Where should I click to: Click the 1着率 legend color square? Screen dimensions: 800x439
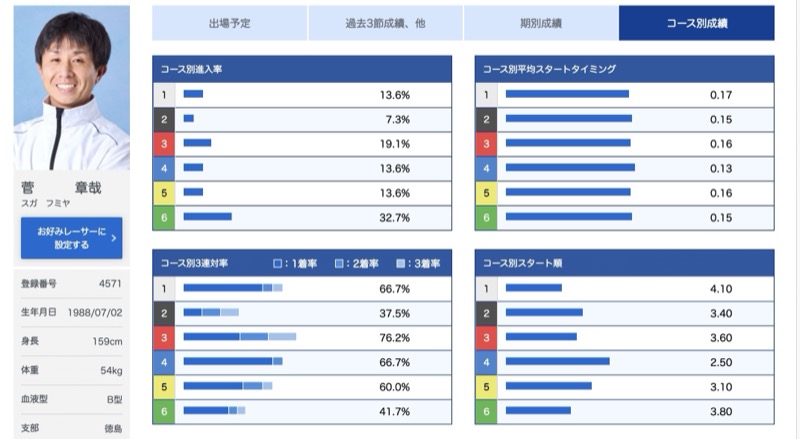click(x=278, y=264)
